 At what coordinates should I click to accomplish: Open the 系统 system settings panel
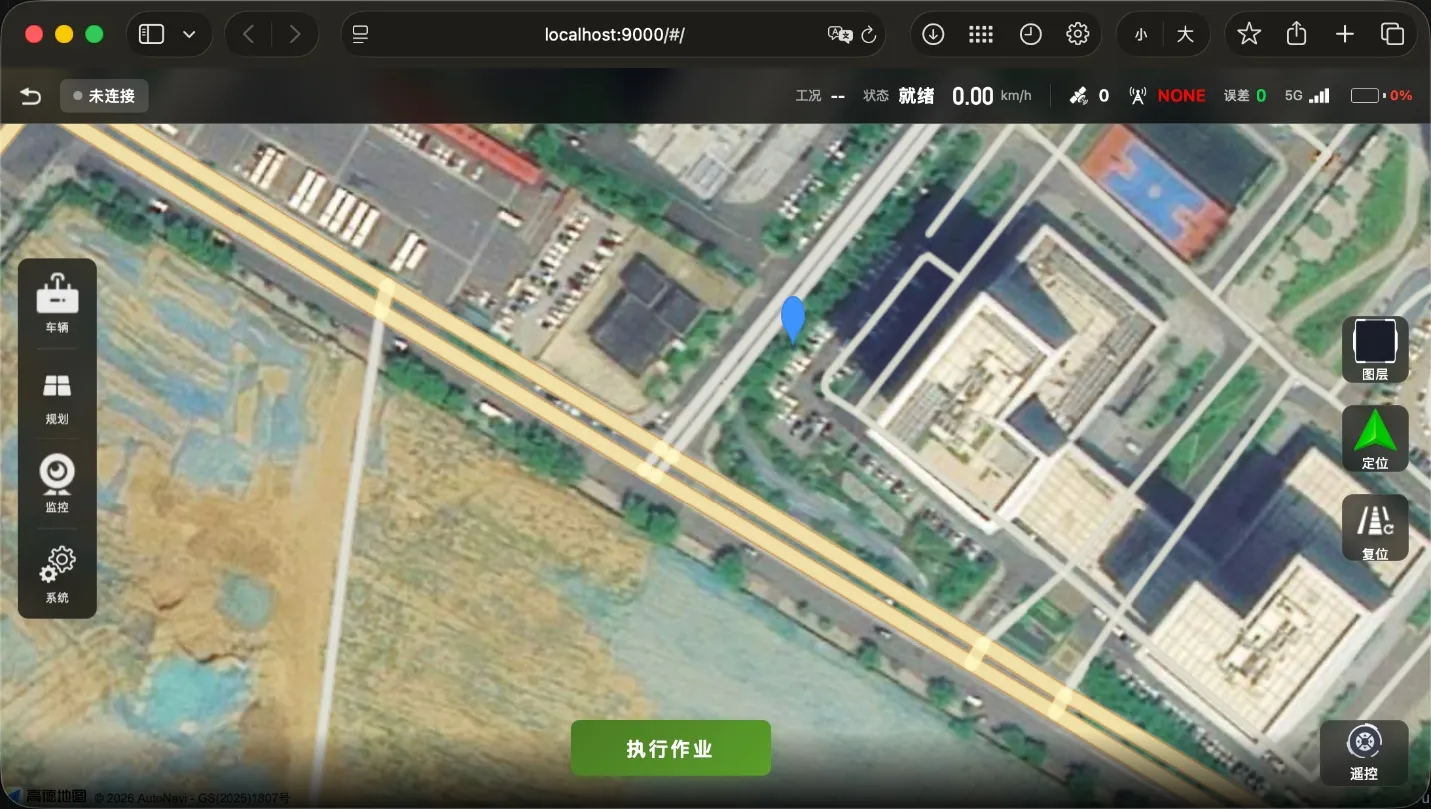[57, 575]
